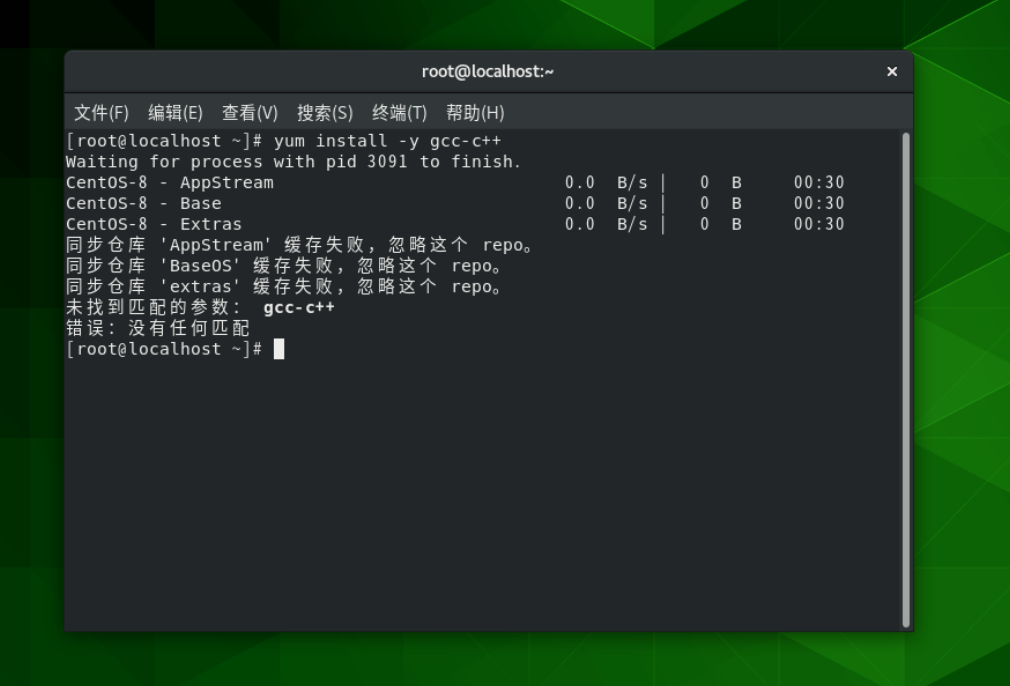Click the 'CentOS-8 - Extras' line
Image resolution: width=1010 pixels, height=686 pixels.
click(455, 224)
